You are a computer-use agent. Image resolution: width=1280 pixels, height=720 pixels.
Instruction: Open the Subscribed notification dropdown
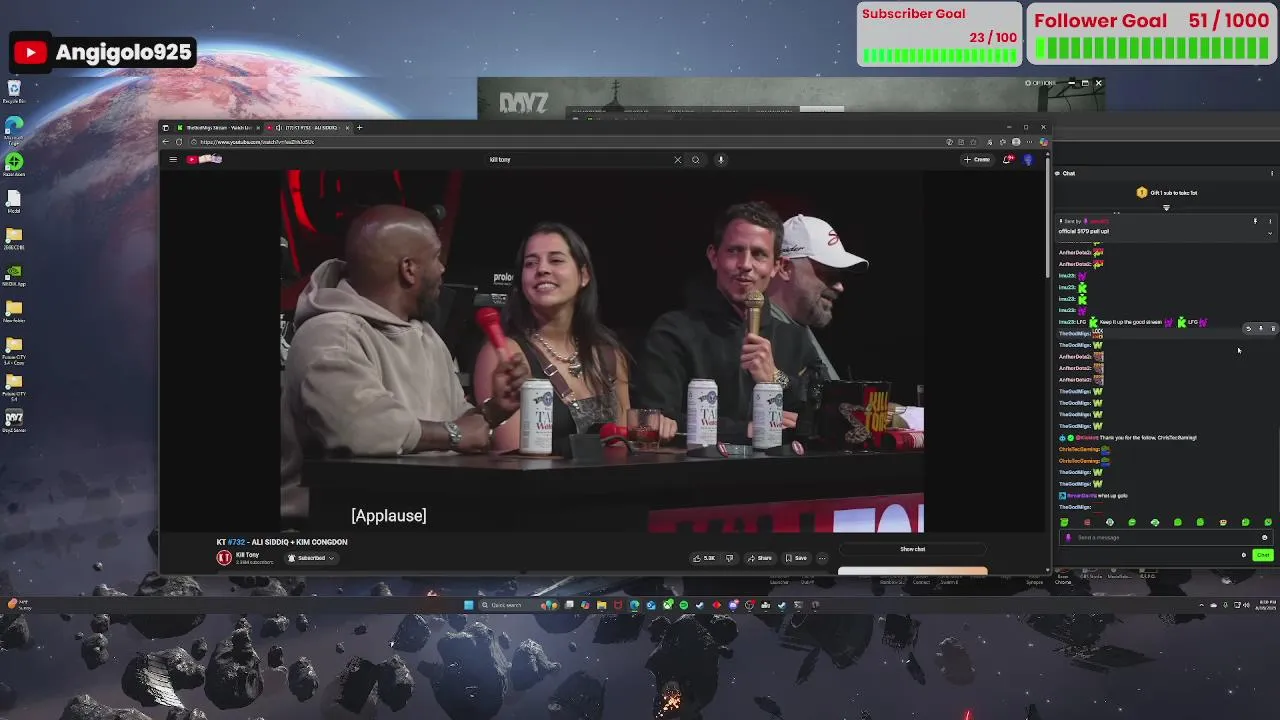[311, 558]
